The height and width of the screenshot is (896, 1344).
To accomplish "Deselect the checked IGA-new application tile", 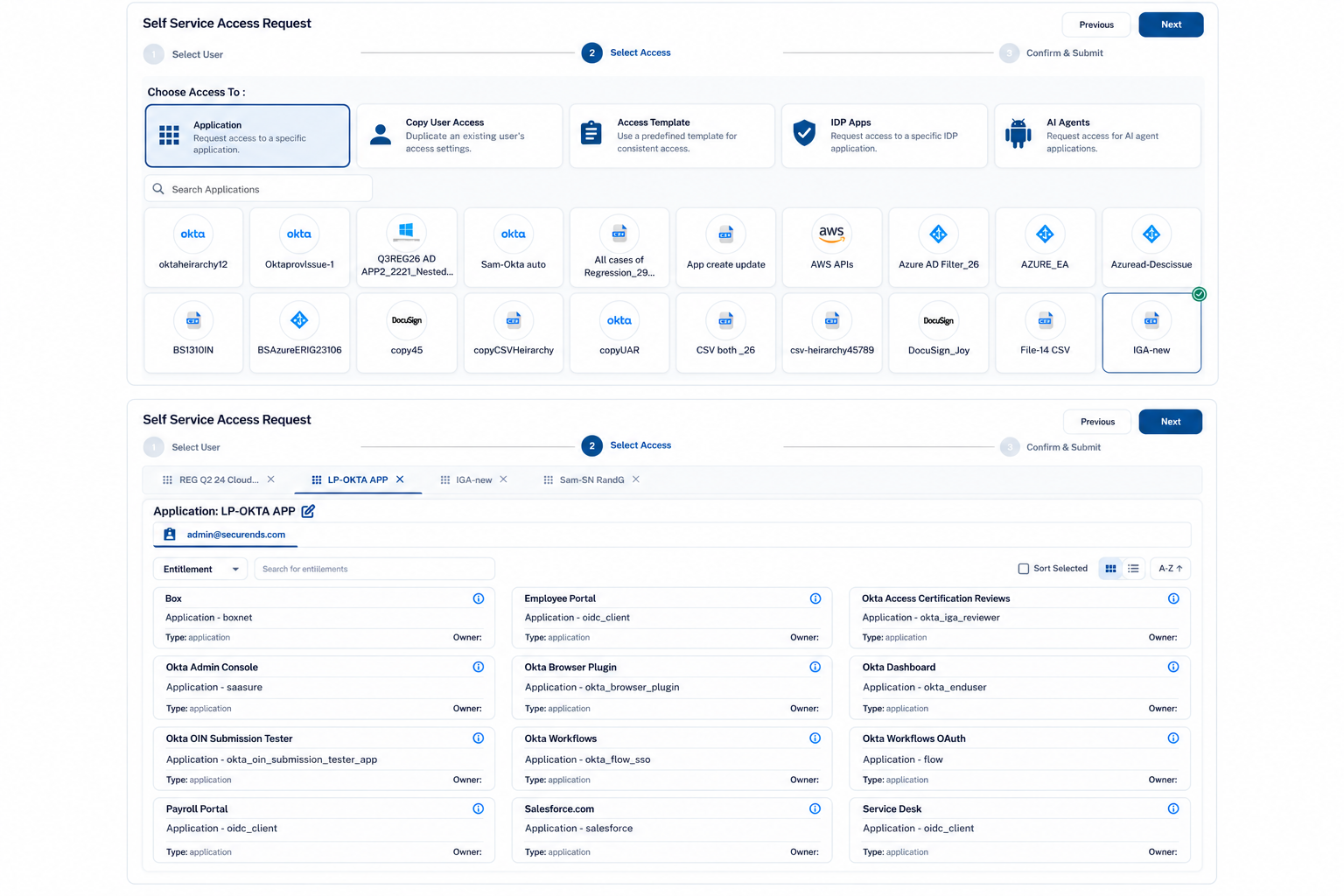I will [x=1151, y=333].
